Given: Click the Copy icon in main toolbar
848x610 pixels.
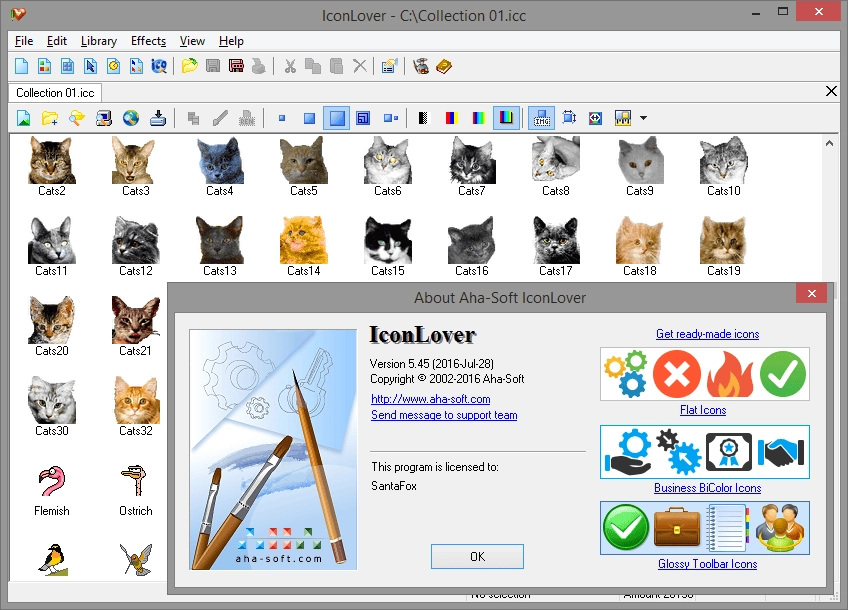Looking at the screenshot, I should tap(313, 66).
